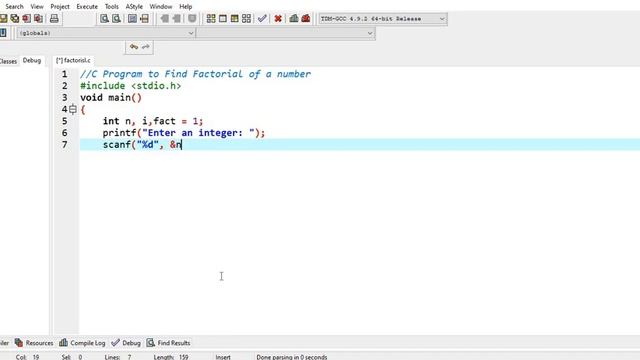Open the Execute menu
This screenshot has width=640, height=360.
pyautogui.click(x=87, y=7)
